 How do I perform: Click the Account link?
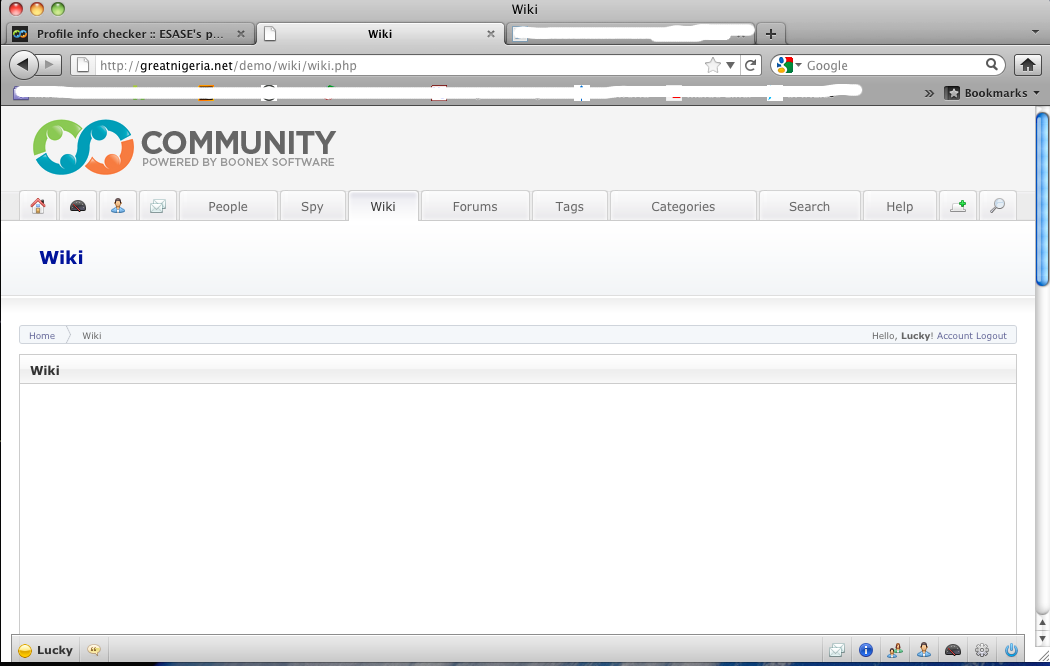pyautogui.click(x=954, y=335)
